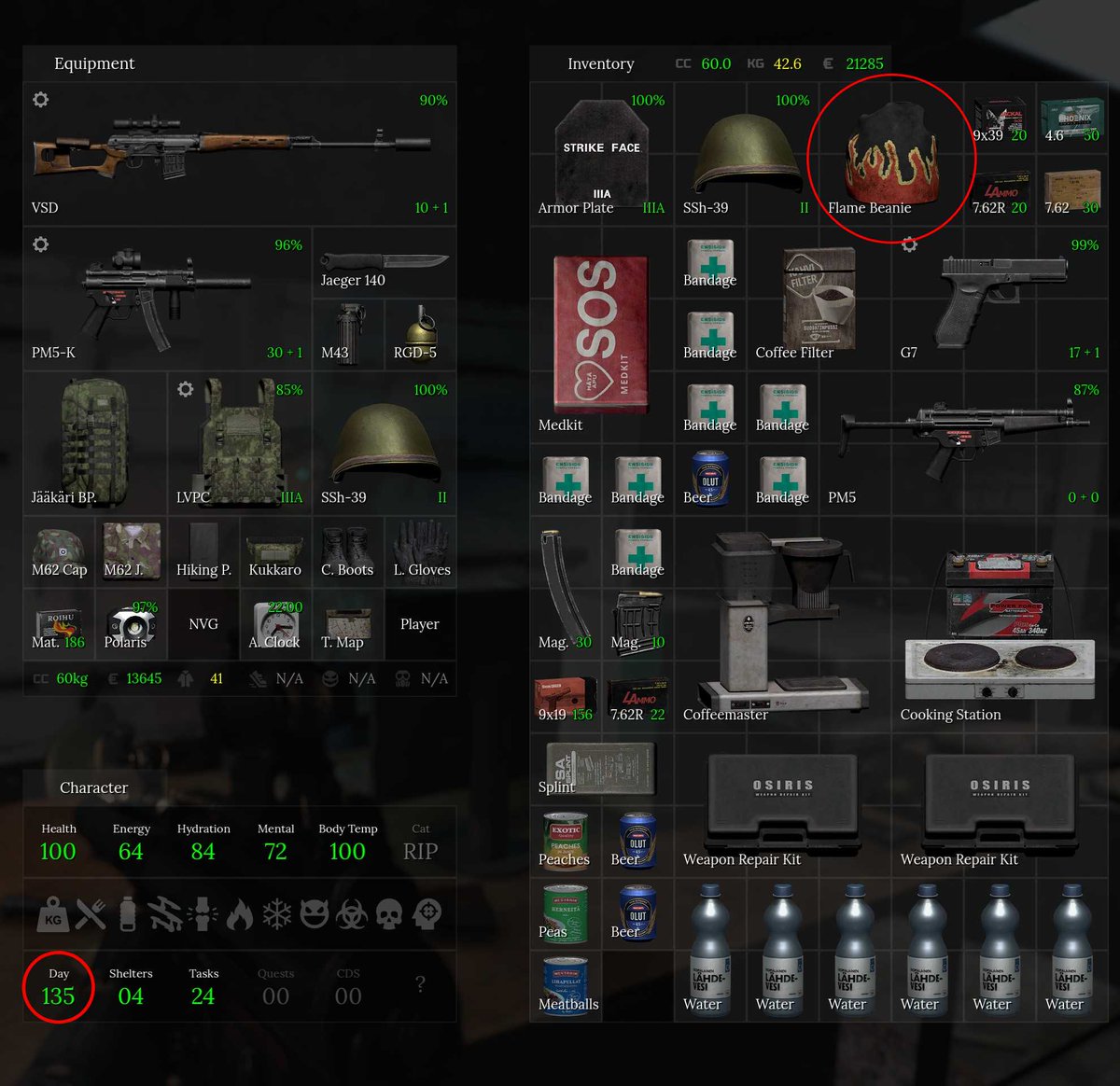The image size is (1120, 1086).
Task: Select the SOS Medkit
Action: [602, 334]
